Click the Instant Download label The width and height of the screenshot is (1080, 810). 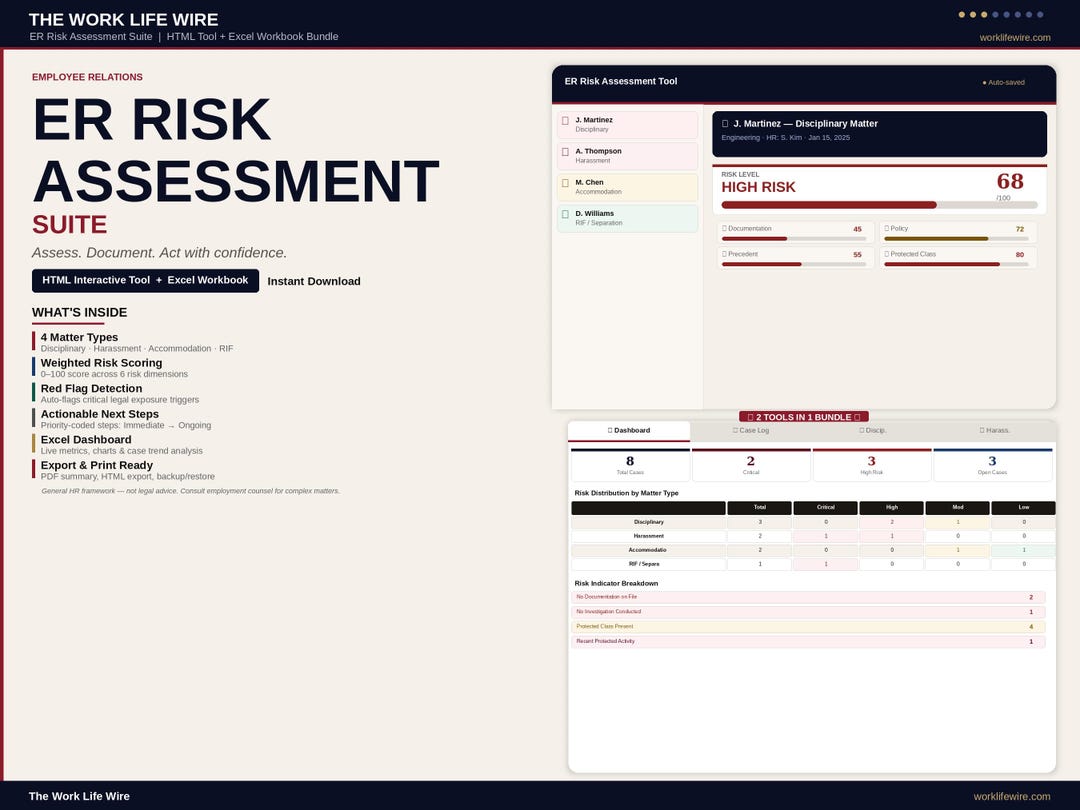coord(314,281)
